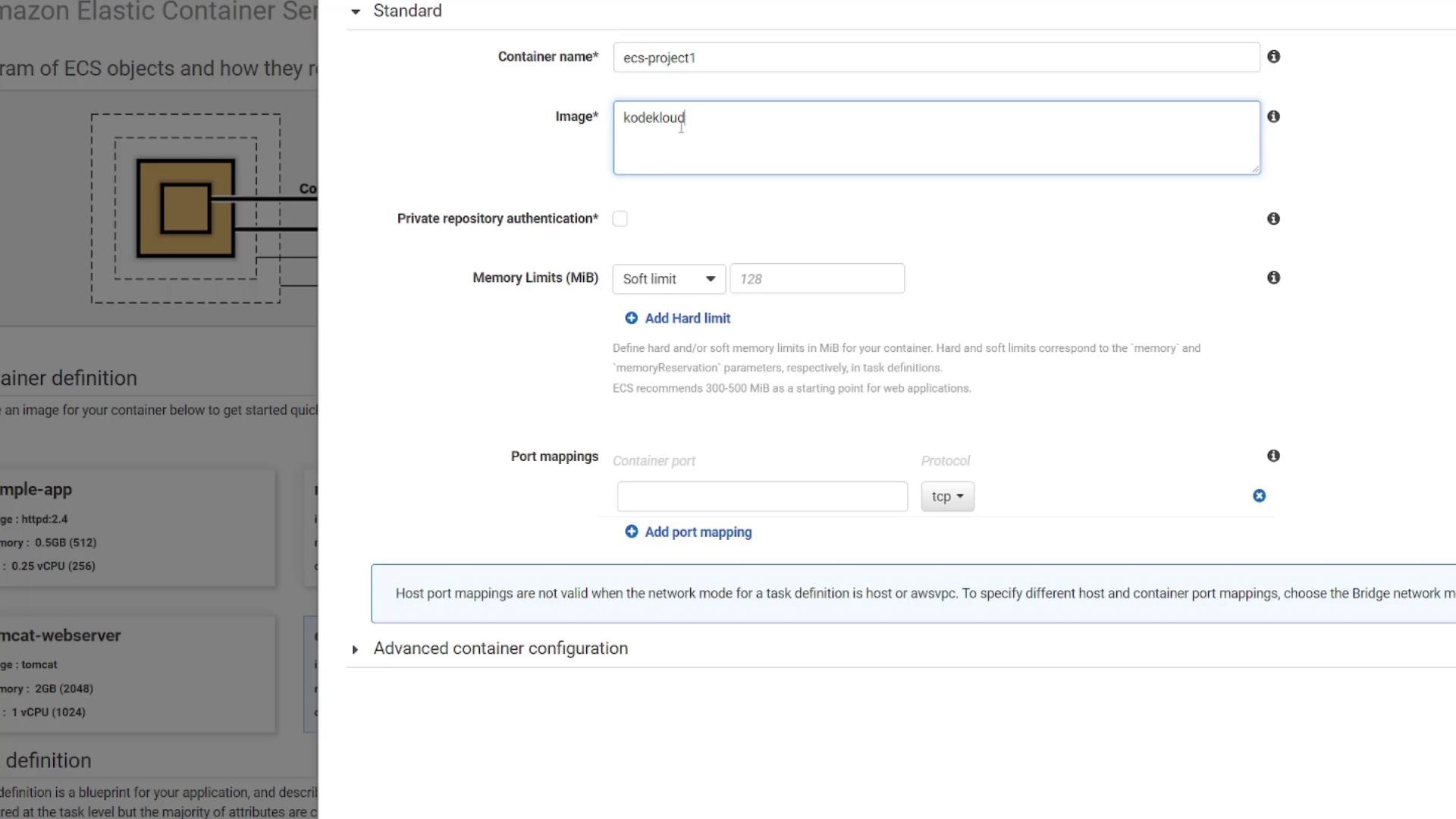Click the Add port mapping link

698,532
